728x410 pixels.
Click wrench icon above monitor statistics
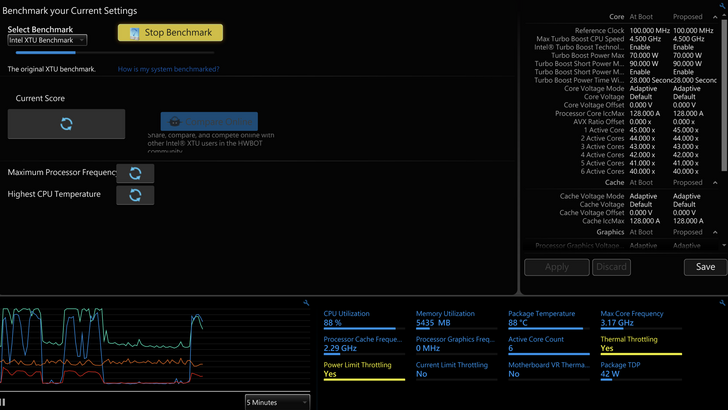pos(722,302)
